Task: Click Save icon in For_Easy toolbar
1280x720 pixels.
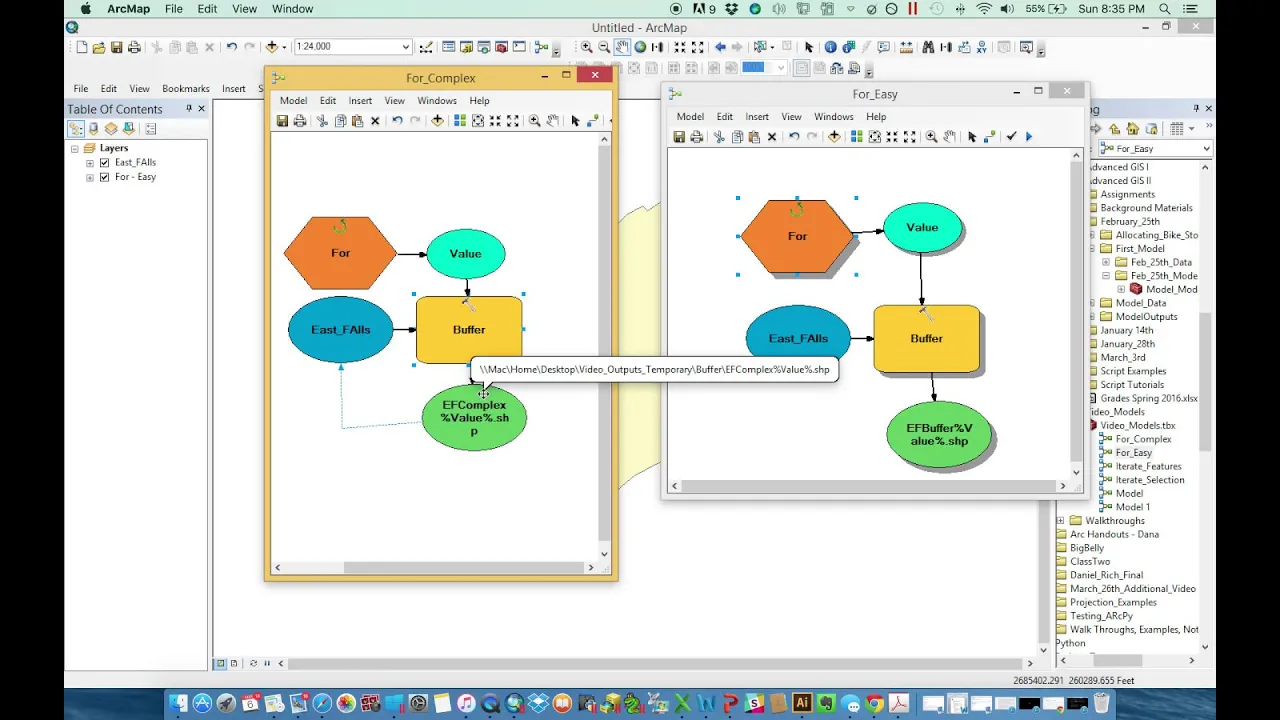Action: 679,137
